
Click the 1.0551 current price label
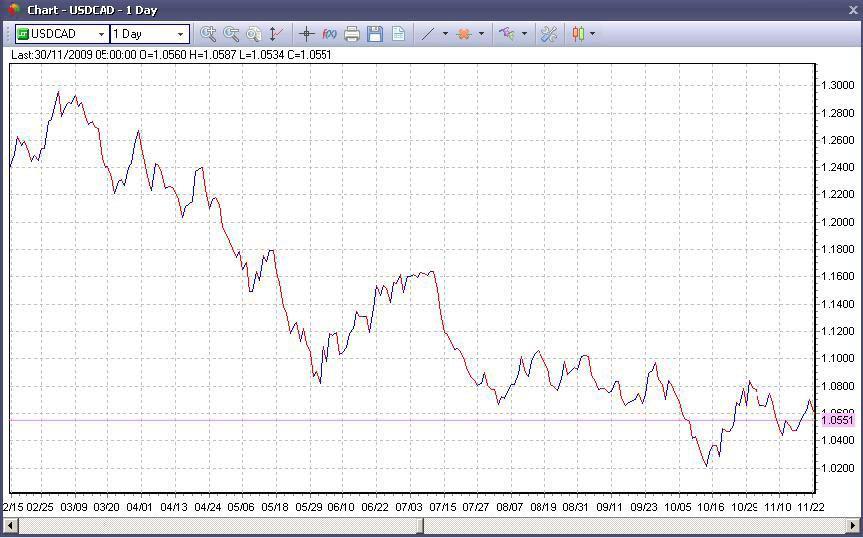click(x=837, y=421)
